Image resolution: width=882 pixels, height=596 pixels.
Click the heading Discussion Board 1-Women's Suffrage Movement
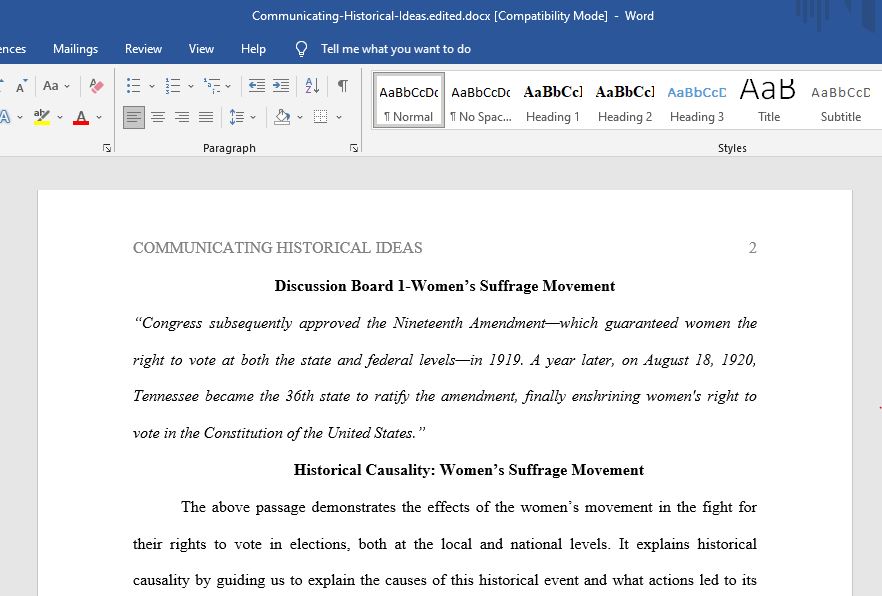point(445,286)
